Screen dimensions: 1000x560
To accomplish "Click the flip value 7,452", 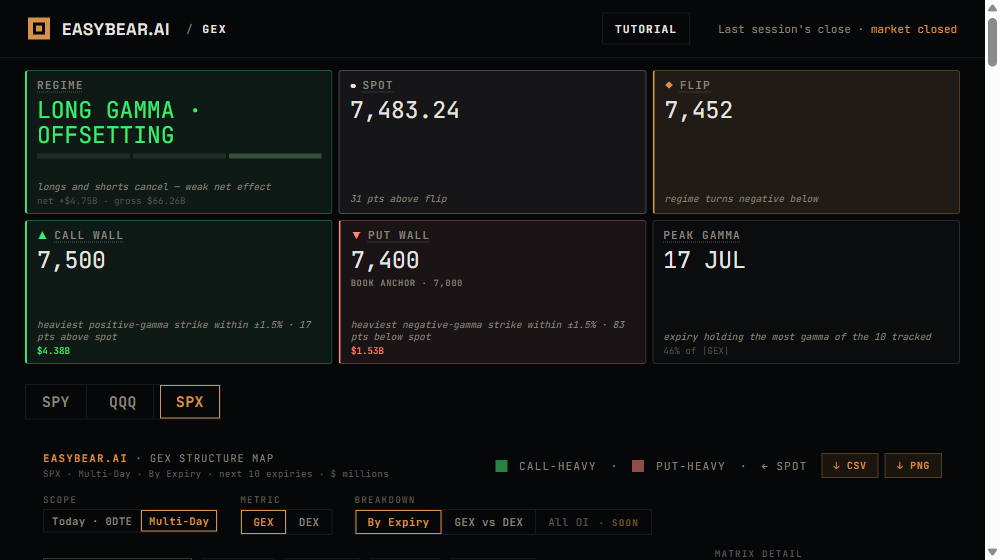I will point(698,110).
